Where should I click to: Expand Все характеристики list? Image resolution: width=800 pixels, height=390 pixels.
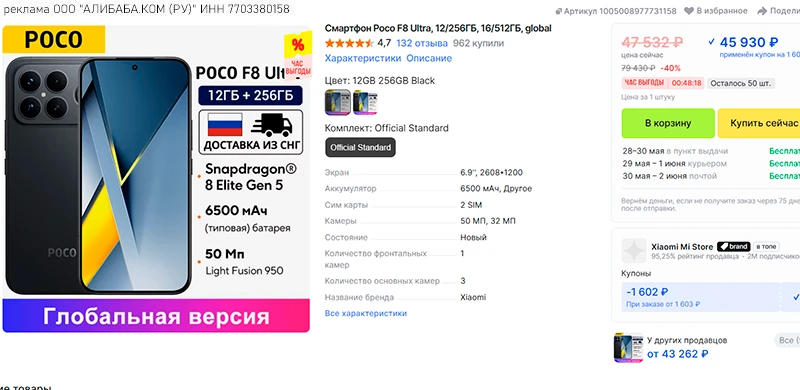pyautogui.click(x=366, y=313)
